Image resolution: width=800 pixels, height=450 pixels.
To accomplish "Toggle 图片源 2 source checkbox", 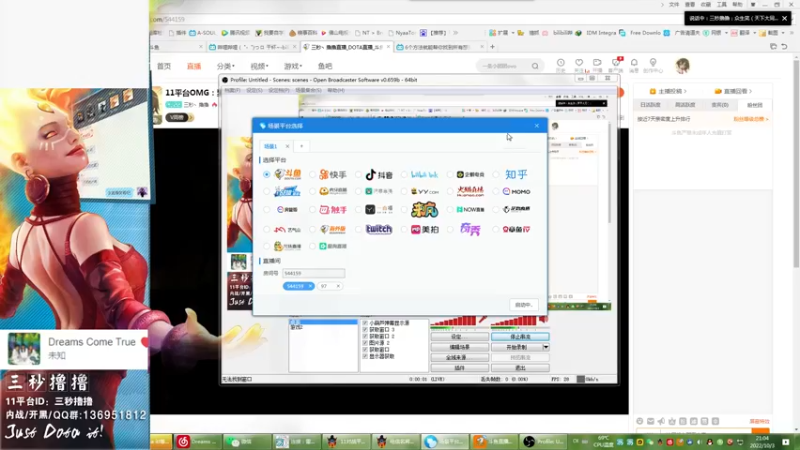I will pos(365,343).
